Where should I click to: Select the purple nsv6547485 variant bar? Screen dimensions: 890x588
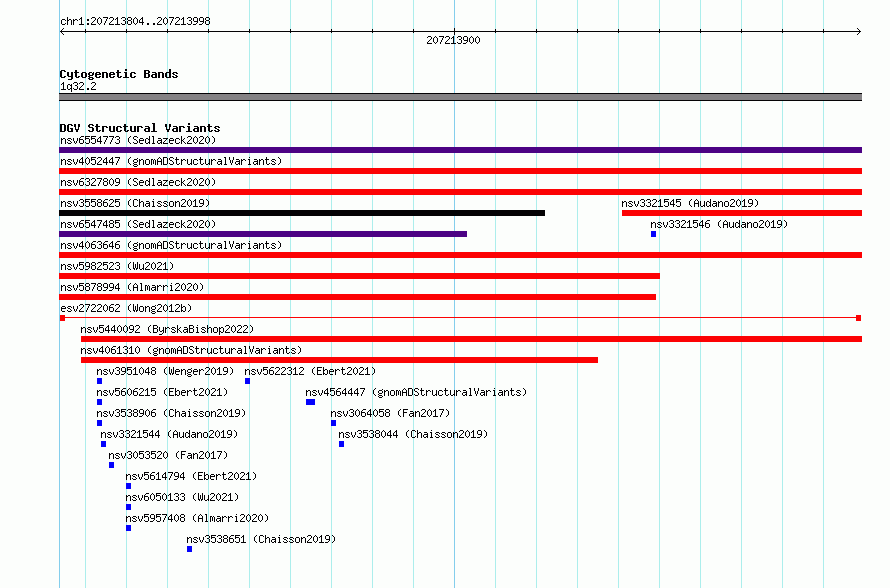[x=263, y=234]
